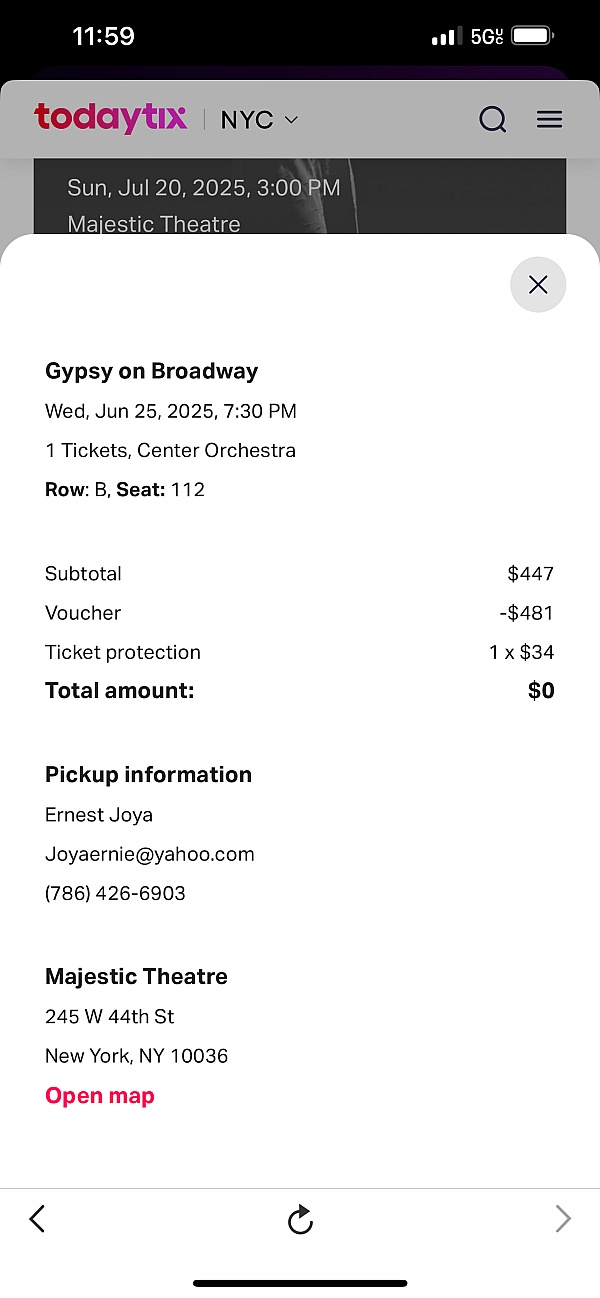Tap the status bar clock

point(103,37)
